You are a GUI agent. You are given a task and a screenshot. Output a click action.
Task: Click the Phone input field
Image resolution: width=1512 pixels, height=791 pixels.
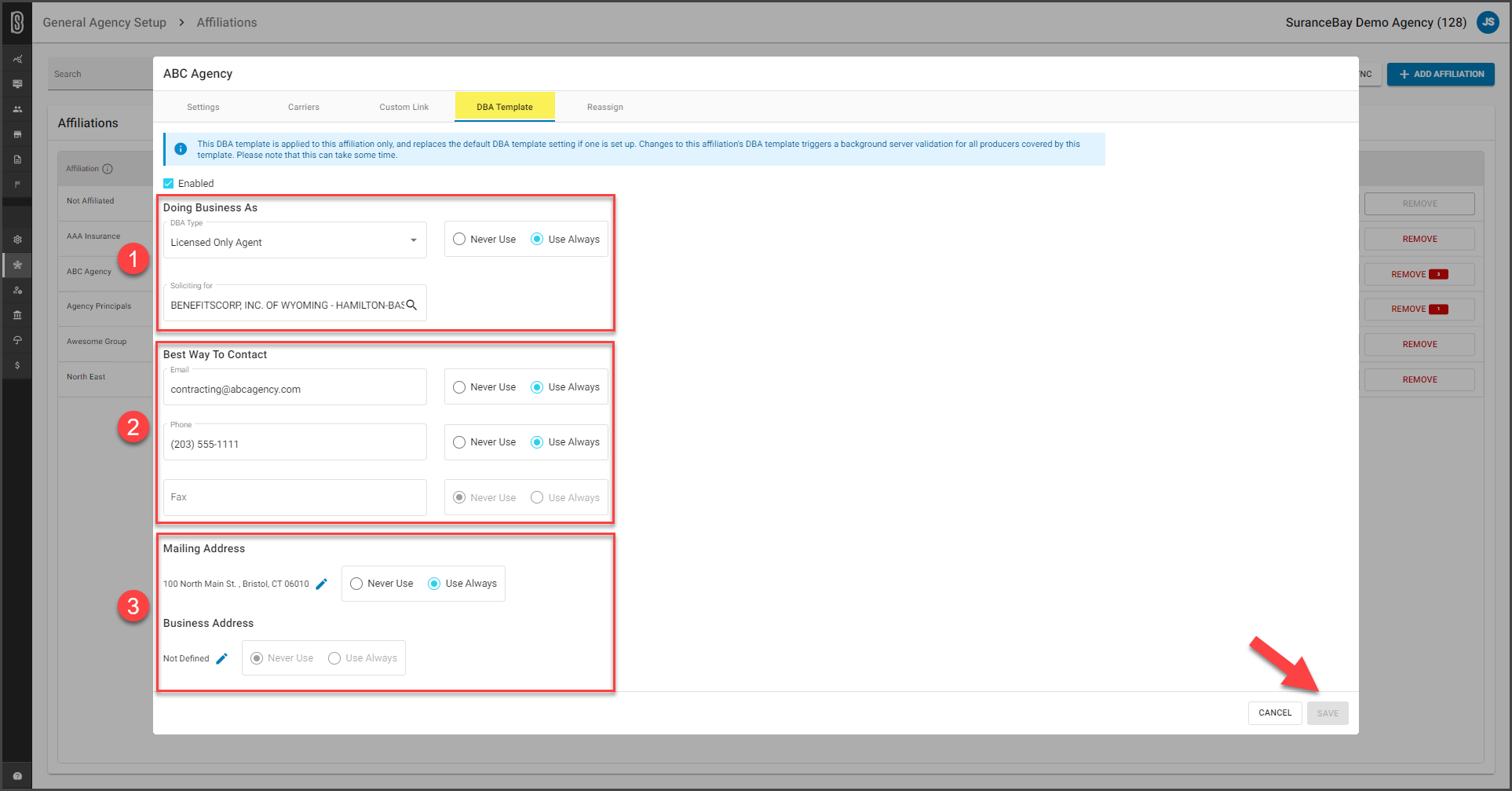(x=295, y=442)
